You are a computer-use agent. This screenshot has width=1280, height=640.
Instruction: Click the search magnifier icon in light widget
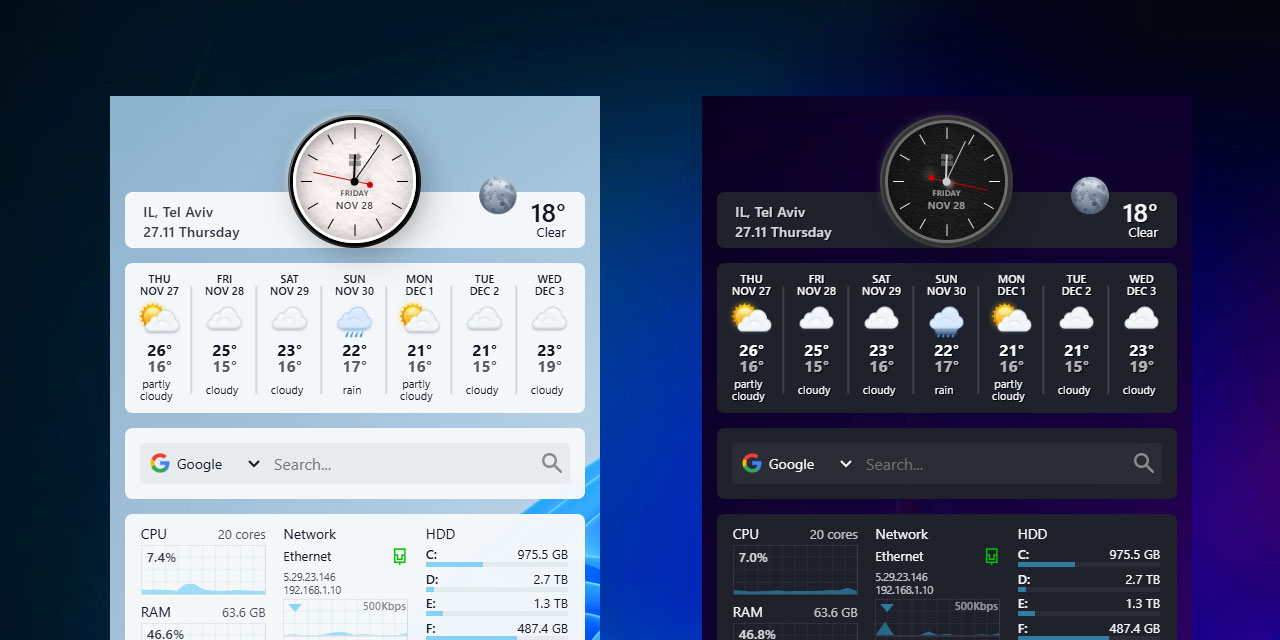tap(552, 463)
